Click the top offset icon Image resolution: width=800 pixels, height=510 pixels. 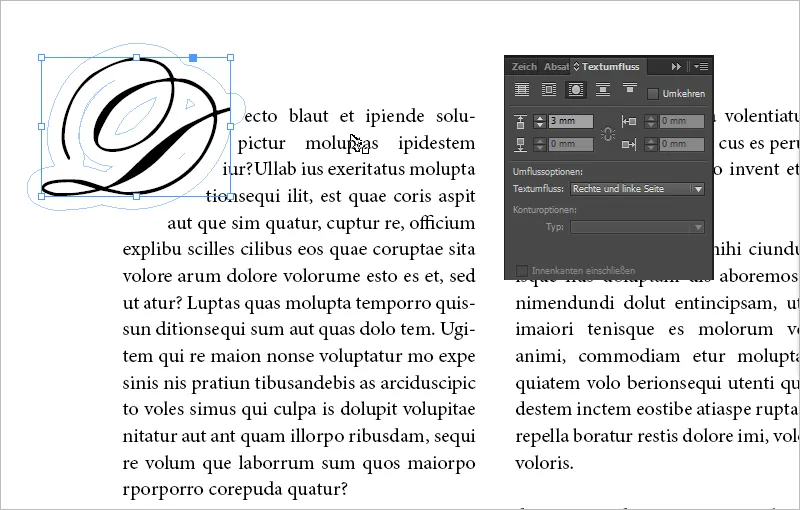(x=520, y=121)
